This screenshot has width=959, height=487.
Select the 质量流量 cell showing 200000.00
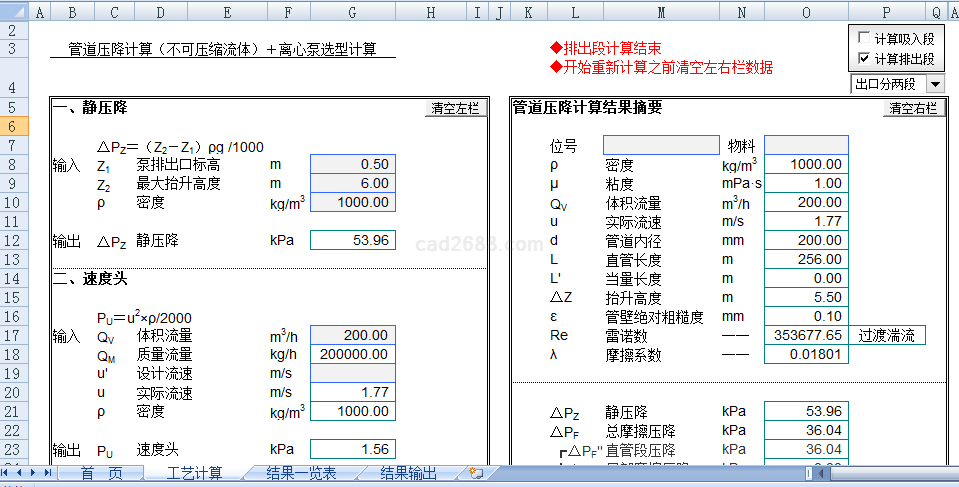tap(352, 355)
